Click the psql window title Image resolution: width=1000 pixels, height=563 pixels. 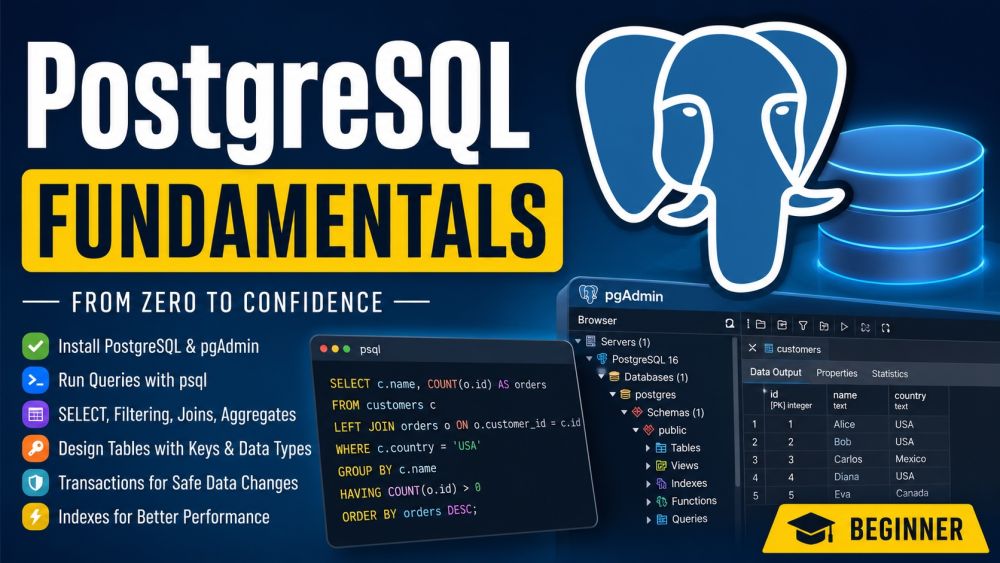click(371, 349)
